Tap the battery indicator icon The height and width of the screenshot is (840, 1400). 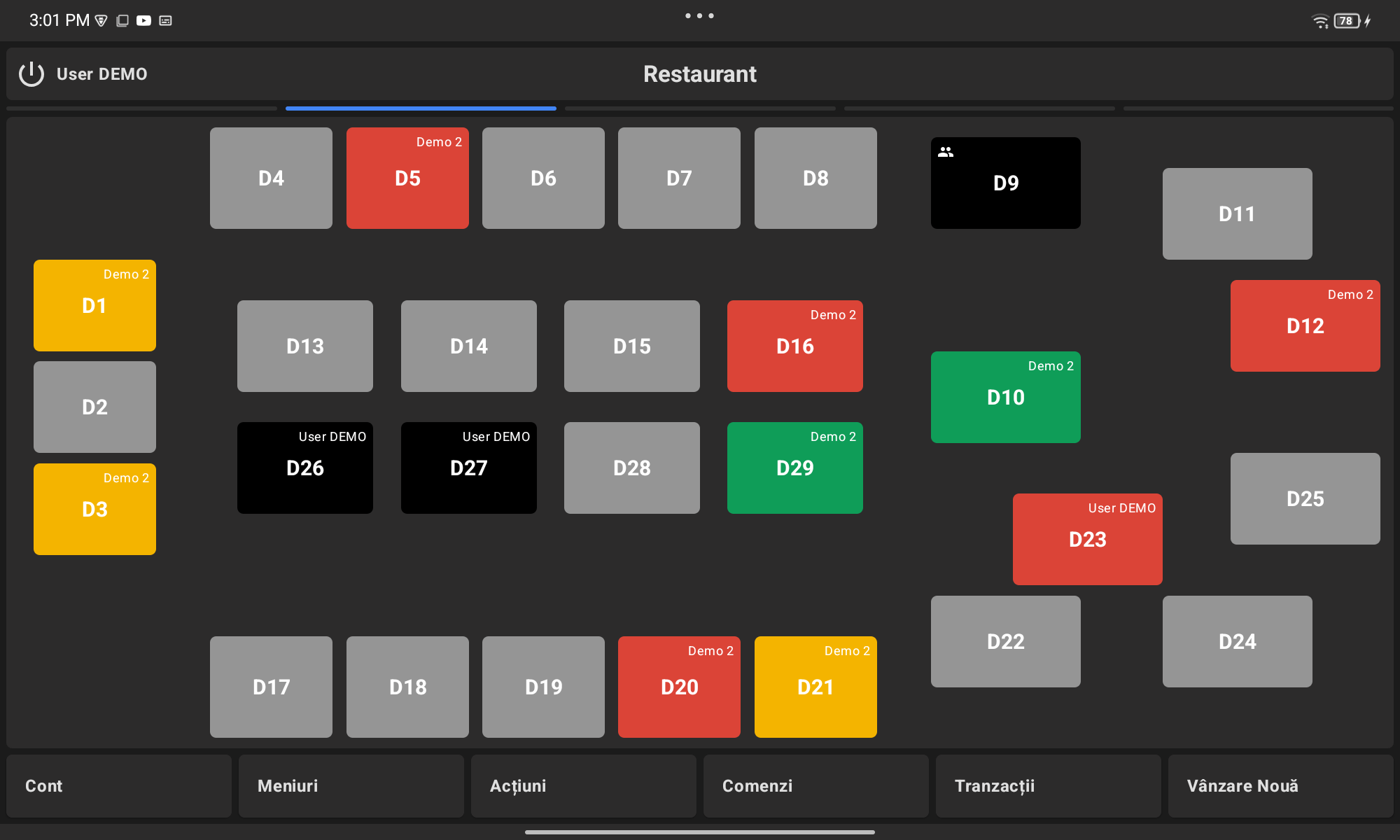1347,21
